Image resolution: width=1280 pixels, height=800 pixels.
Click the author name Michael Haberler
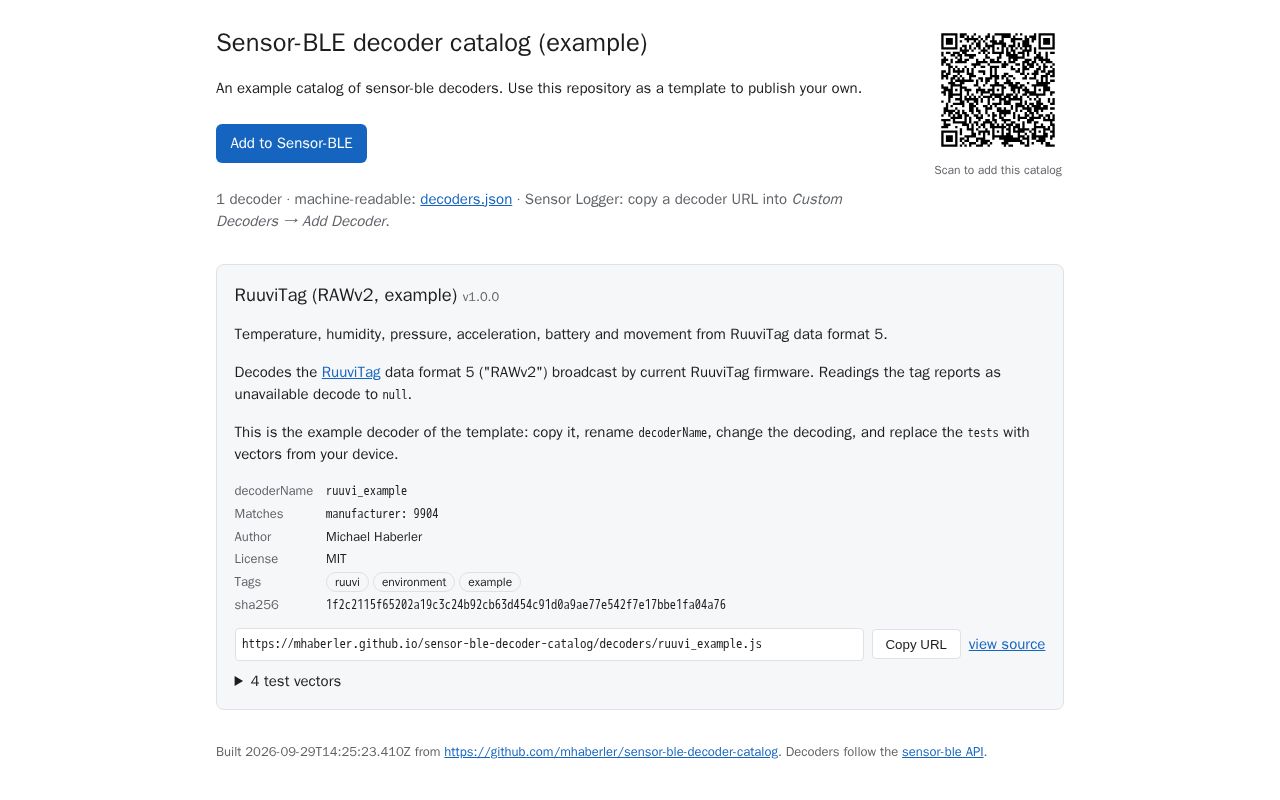click(x=374, y=537)
